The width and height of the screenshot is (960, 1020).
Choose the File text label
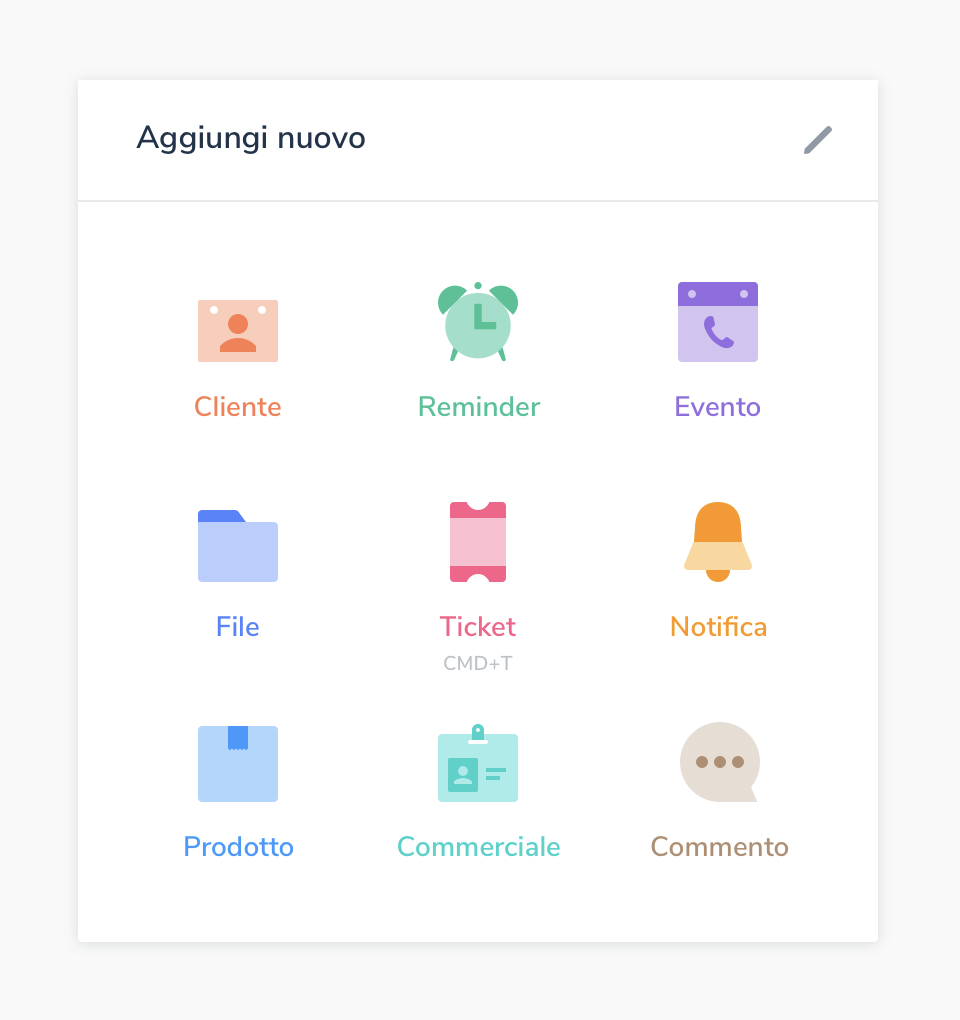click(x=238, y=626)
